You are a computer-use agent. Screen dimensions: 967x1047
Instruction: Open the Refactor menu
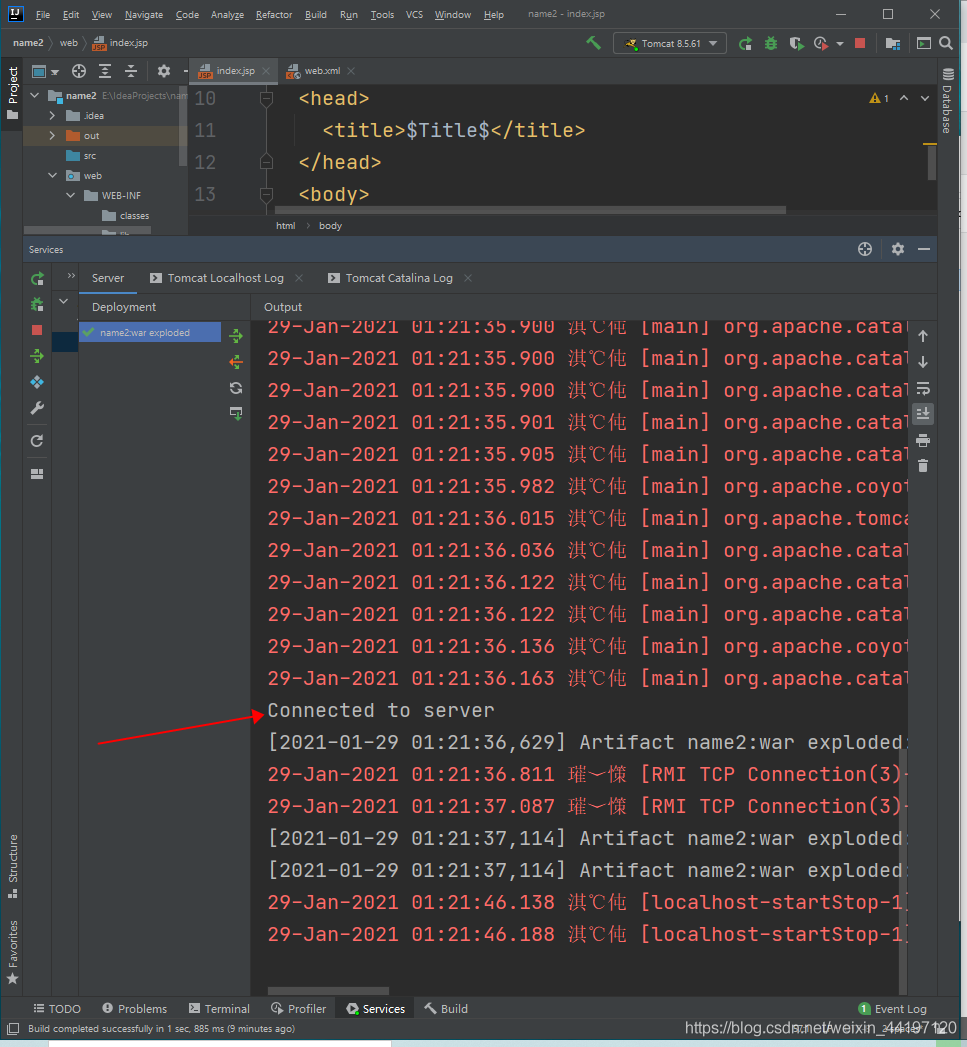point(273,15)
